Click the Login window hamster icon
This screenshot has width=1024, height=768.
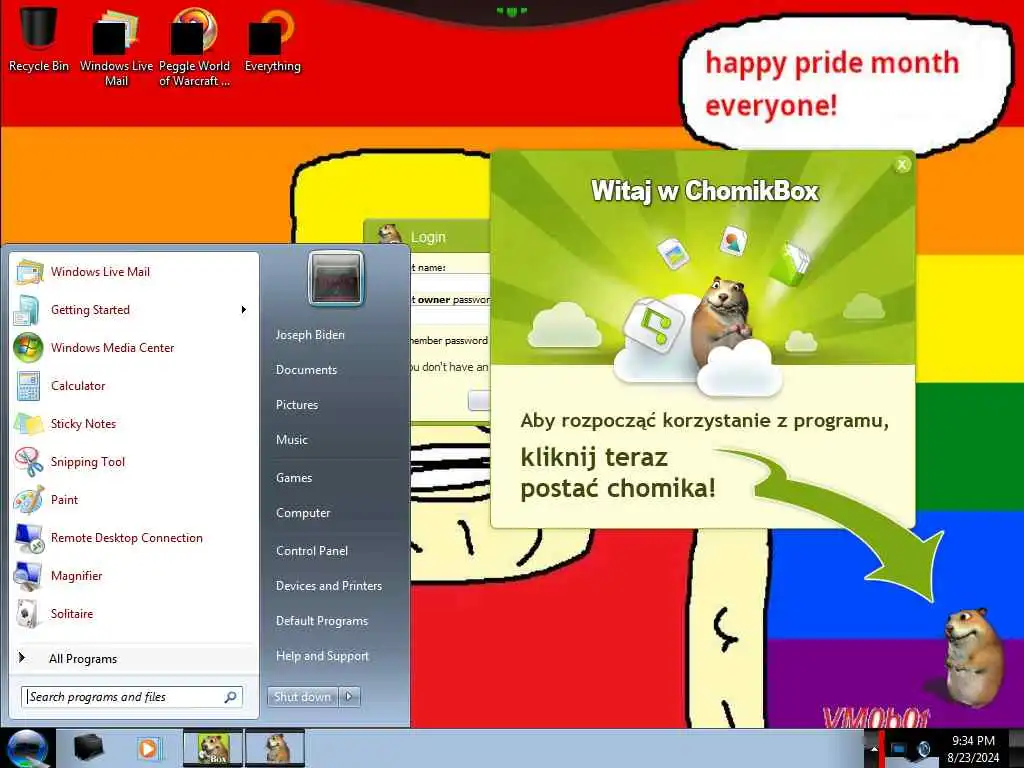389,234
